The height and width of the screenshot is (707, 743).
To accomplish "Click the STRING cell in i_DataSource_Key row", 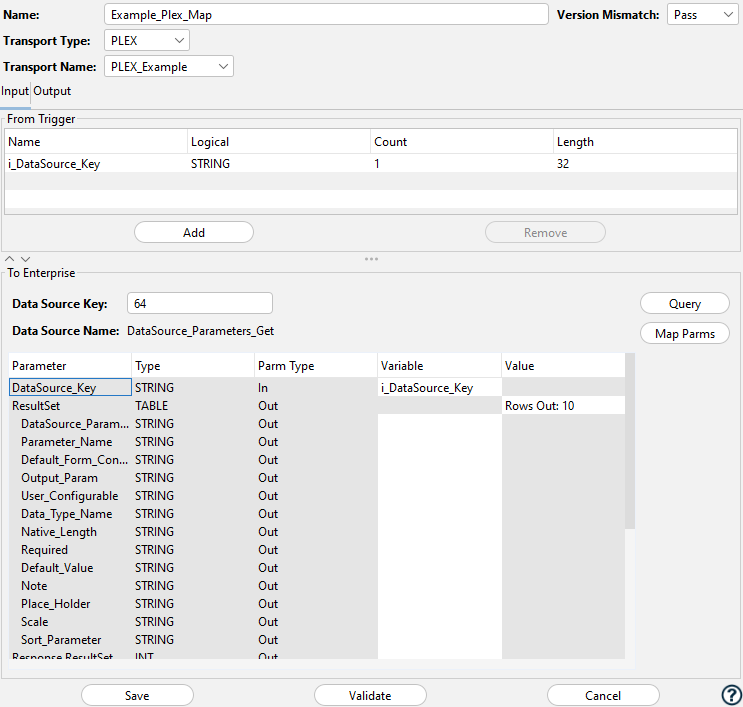I will coord(279,163).
